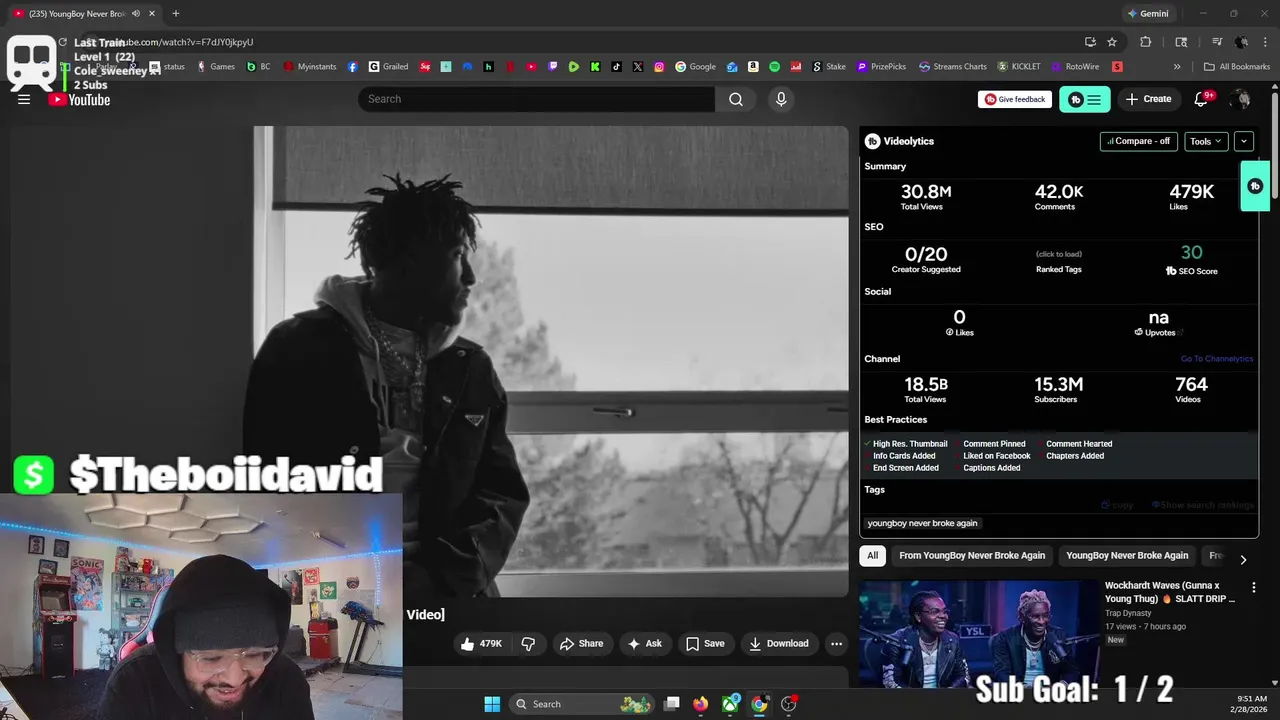Open the KICKLET bookmark
Image resolution: width=1280 pixels, height=720 pixels.
[x=1019, y=67]
